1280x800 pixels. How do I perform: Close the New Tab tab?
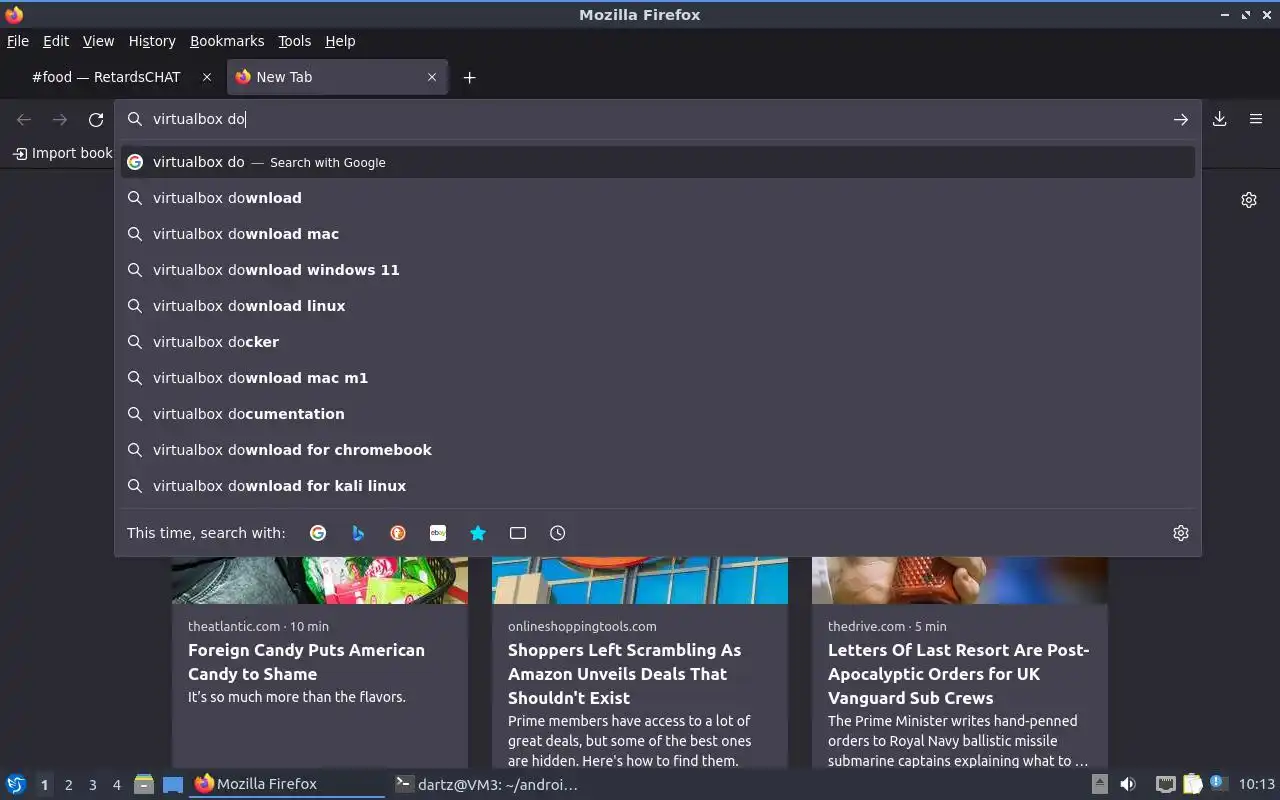[432, 77]
